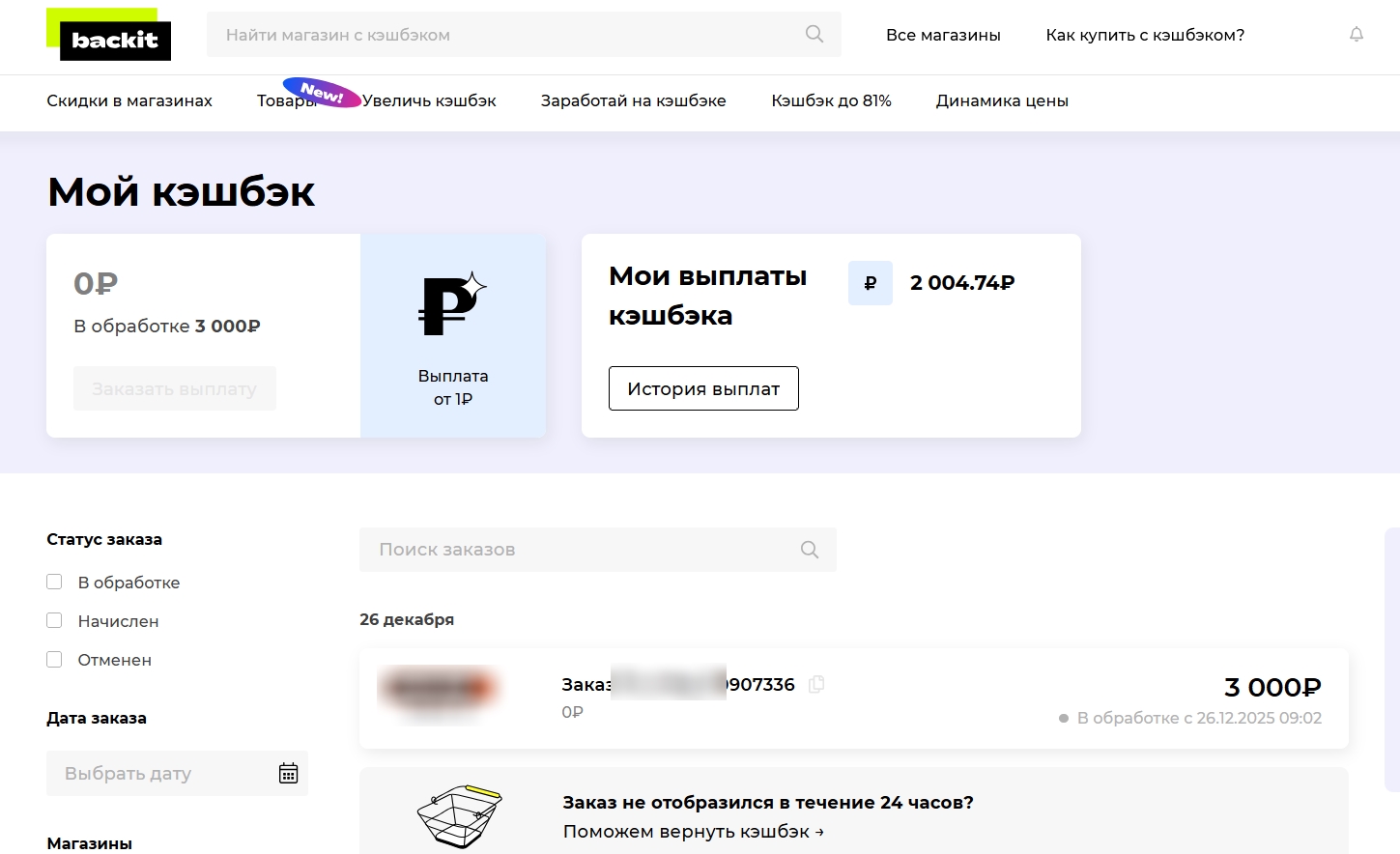Open the "Скидки в магазинах" menu item
1400x854 pixels.
coord(129,100)
